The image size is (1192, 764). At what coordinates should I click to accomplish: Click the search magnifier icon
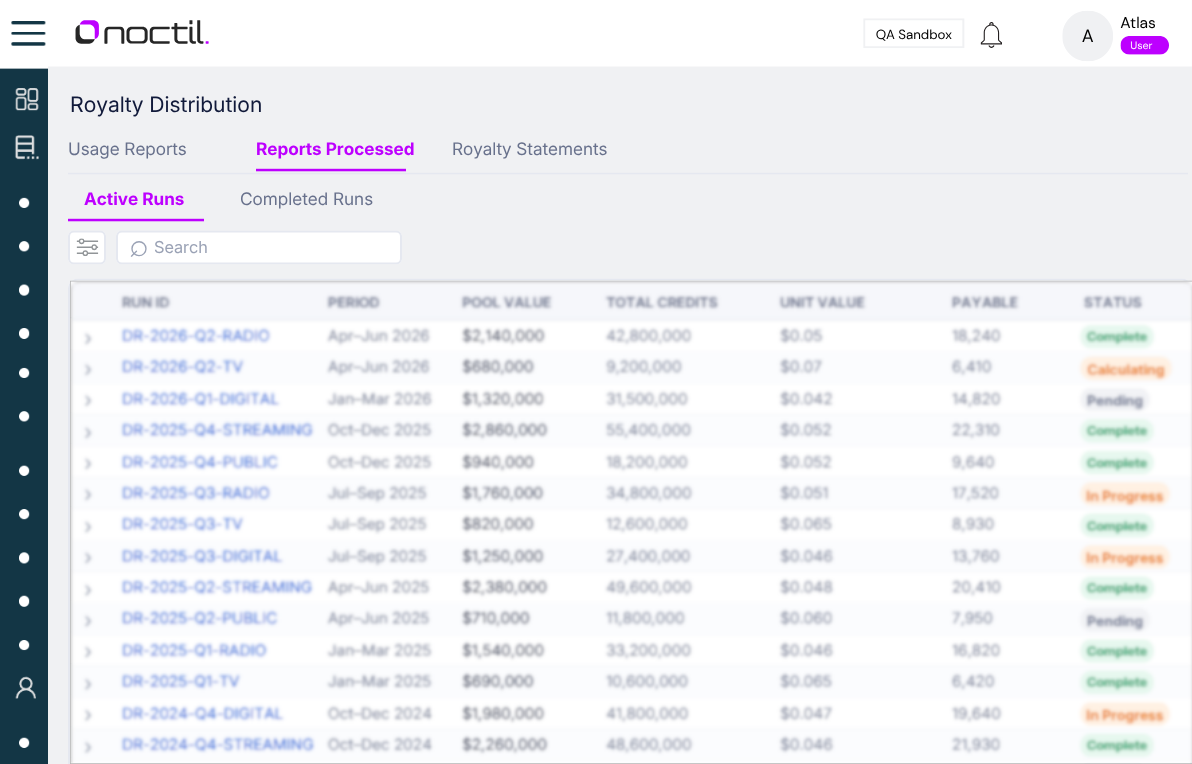(138, 249)
